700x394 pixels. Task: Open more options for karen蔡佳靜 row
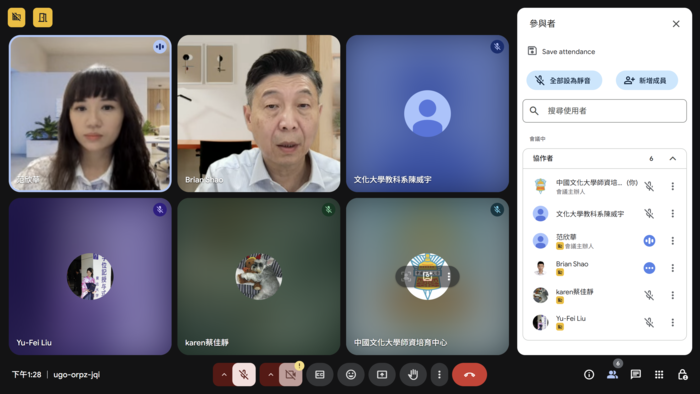coord(673,295)
